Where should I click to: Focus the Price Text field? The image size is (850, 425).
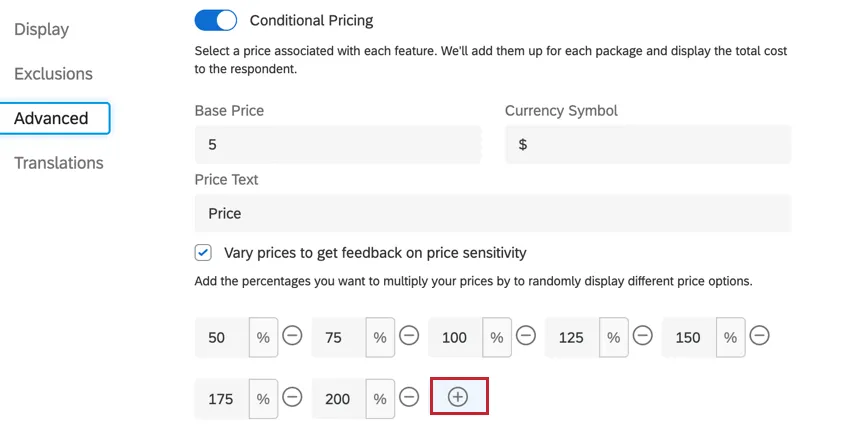pyautogui.click(x=492, y=213)
